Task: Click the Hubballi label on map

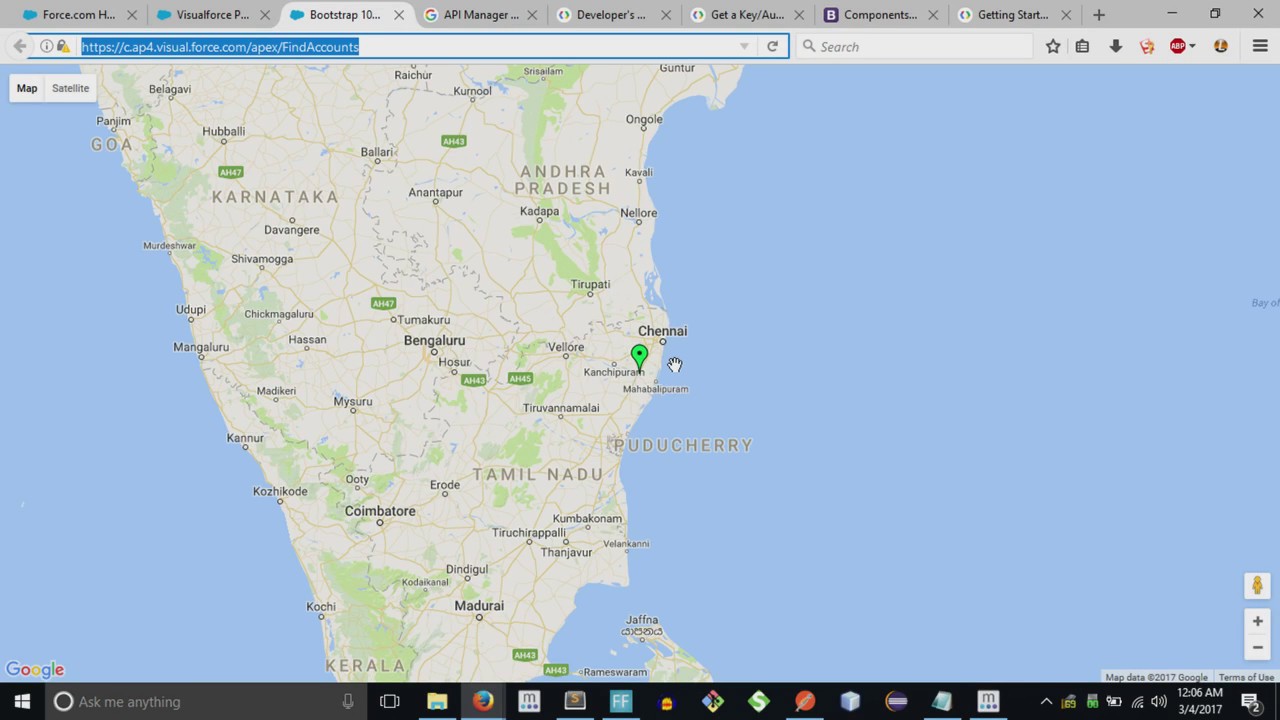Action: pyautogui.click(x=224, y=131)
